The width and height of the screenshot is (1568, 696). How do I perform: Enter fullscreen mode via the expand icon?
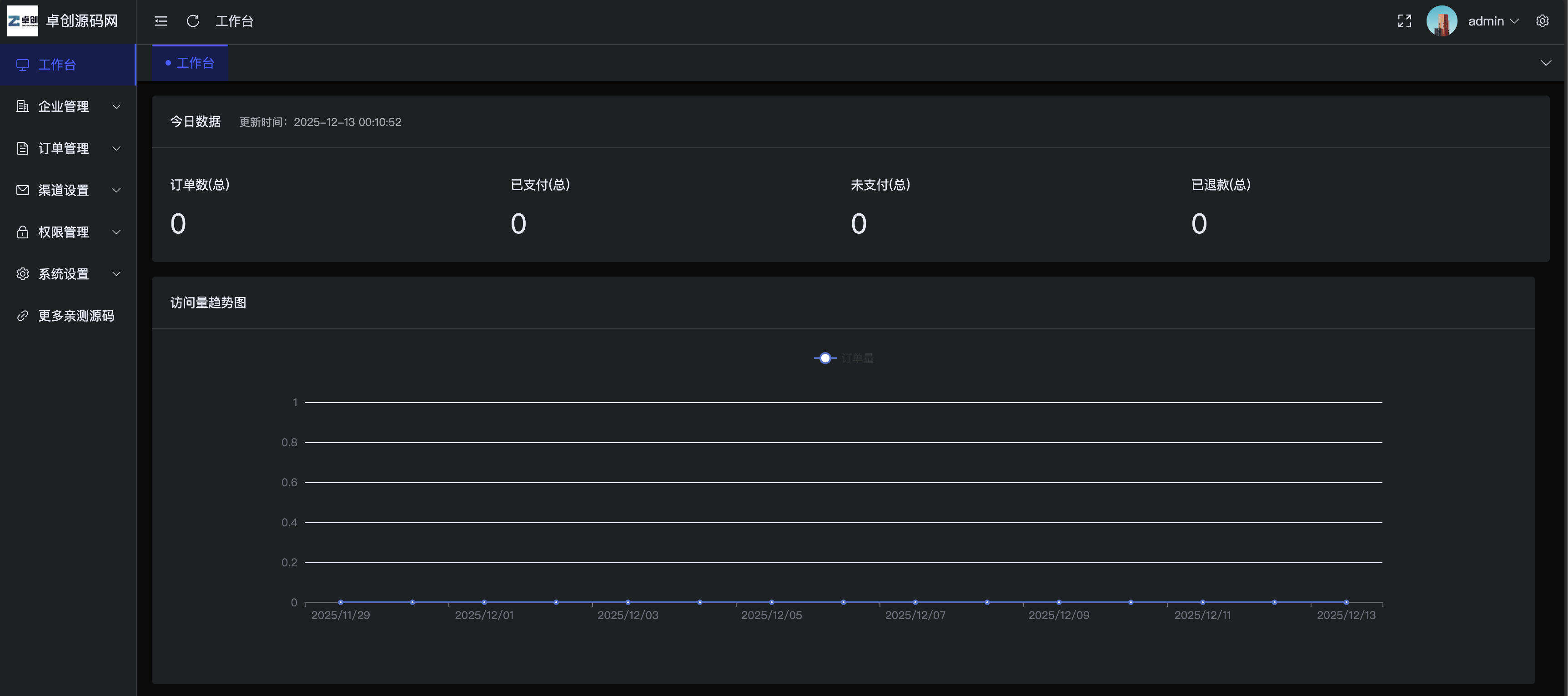[x=1404, y=21]
